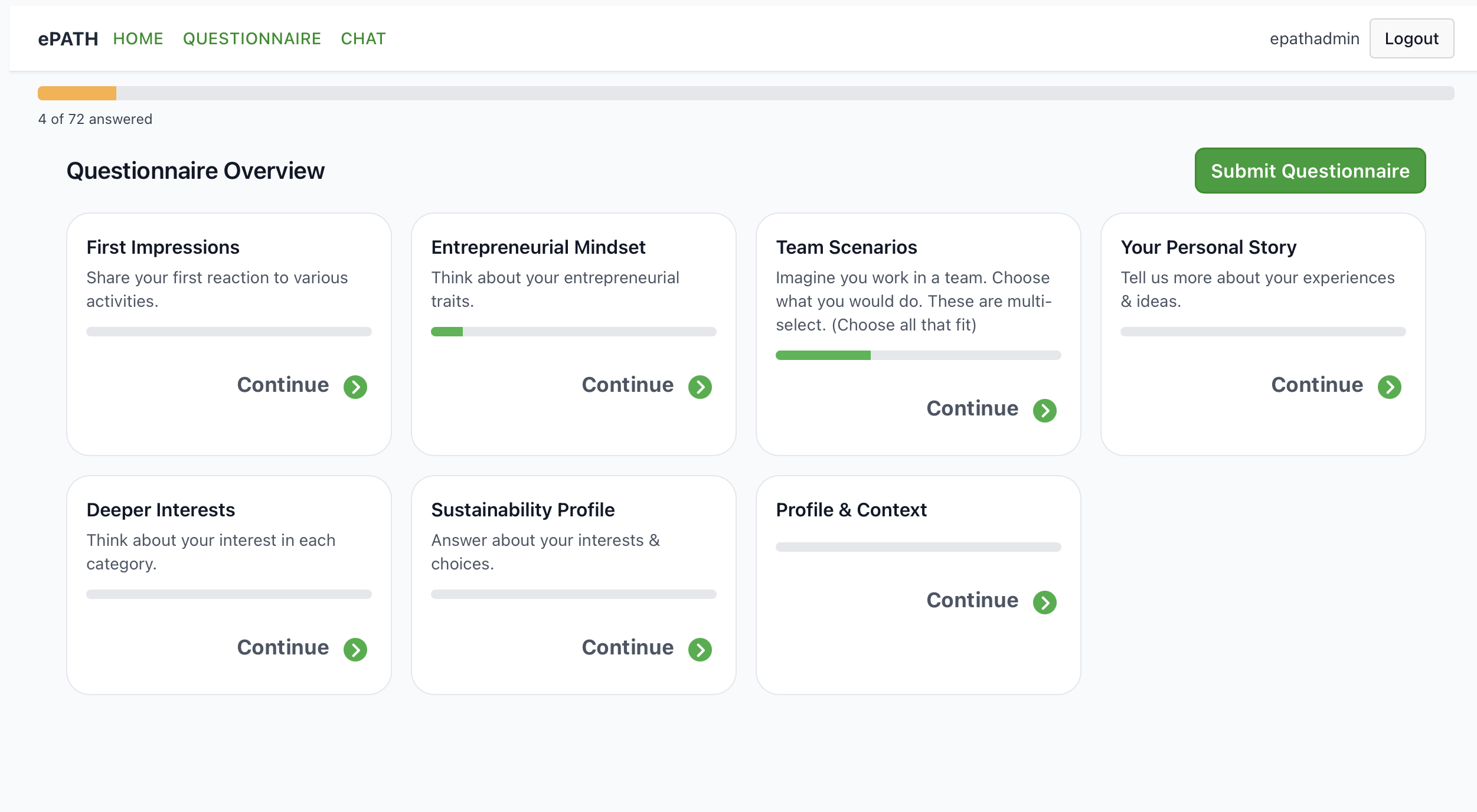Click the epathadmin username label
The height and width of the screenshot is (812, 1477).
click(x=1314, y=39)
